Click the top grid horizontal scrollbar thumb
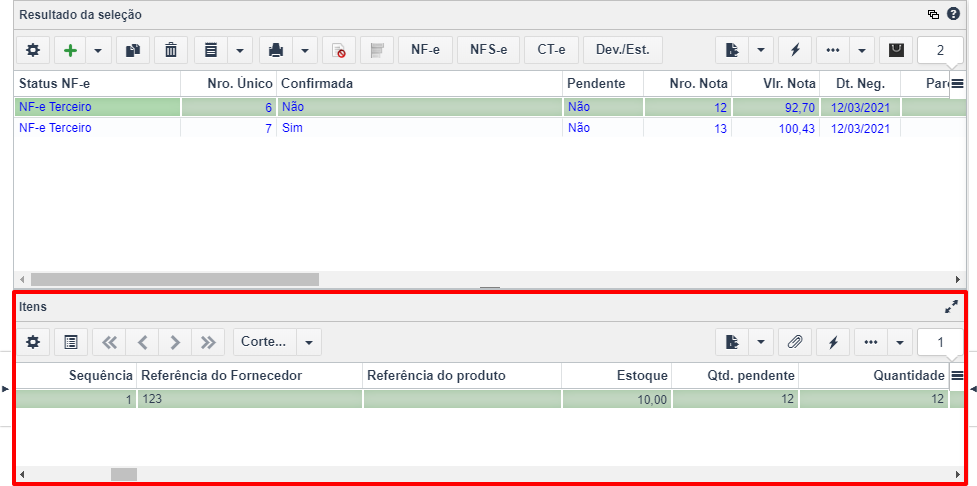The image size is (977, 486). coord(174,279)
